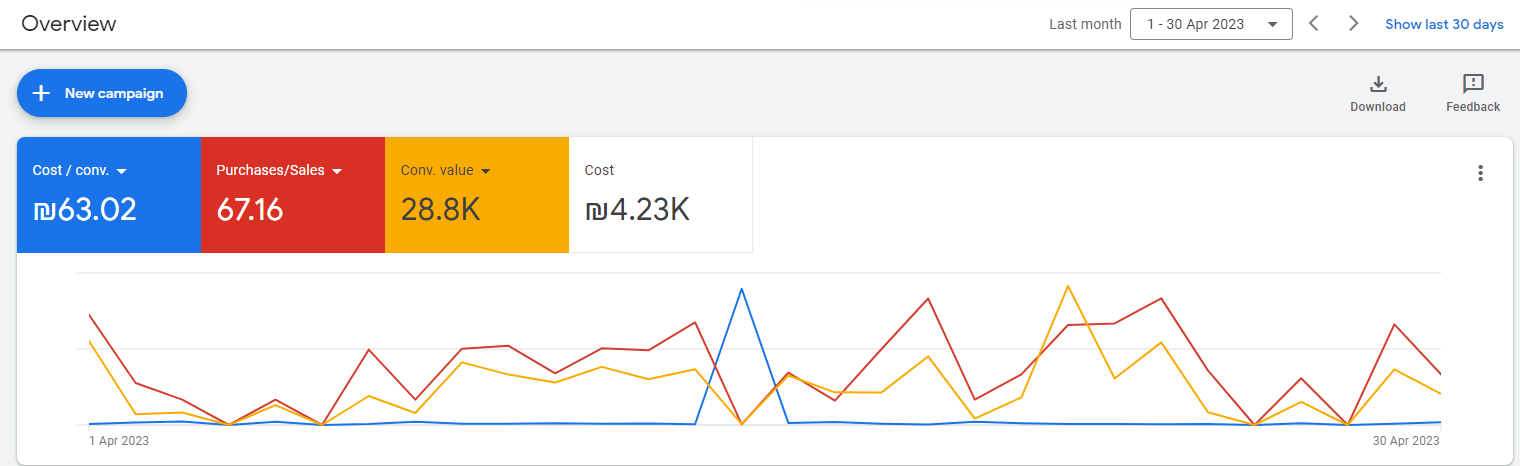Go to previous date range arrow
Screen dimensions: 1520x466
click(1314, 24)
